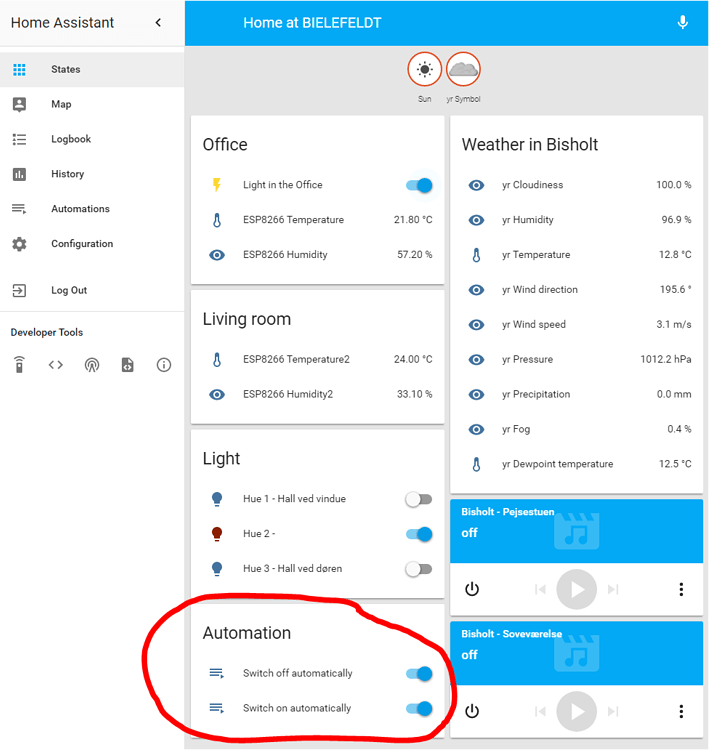709x750 pixels.
Task: Open the Info developer tool icon
Action: click(164, 365)
